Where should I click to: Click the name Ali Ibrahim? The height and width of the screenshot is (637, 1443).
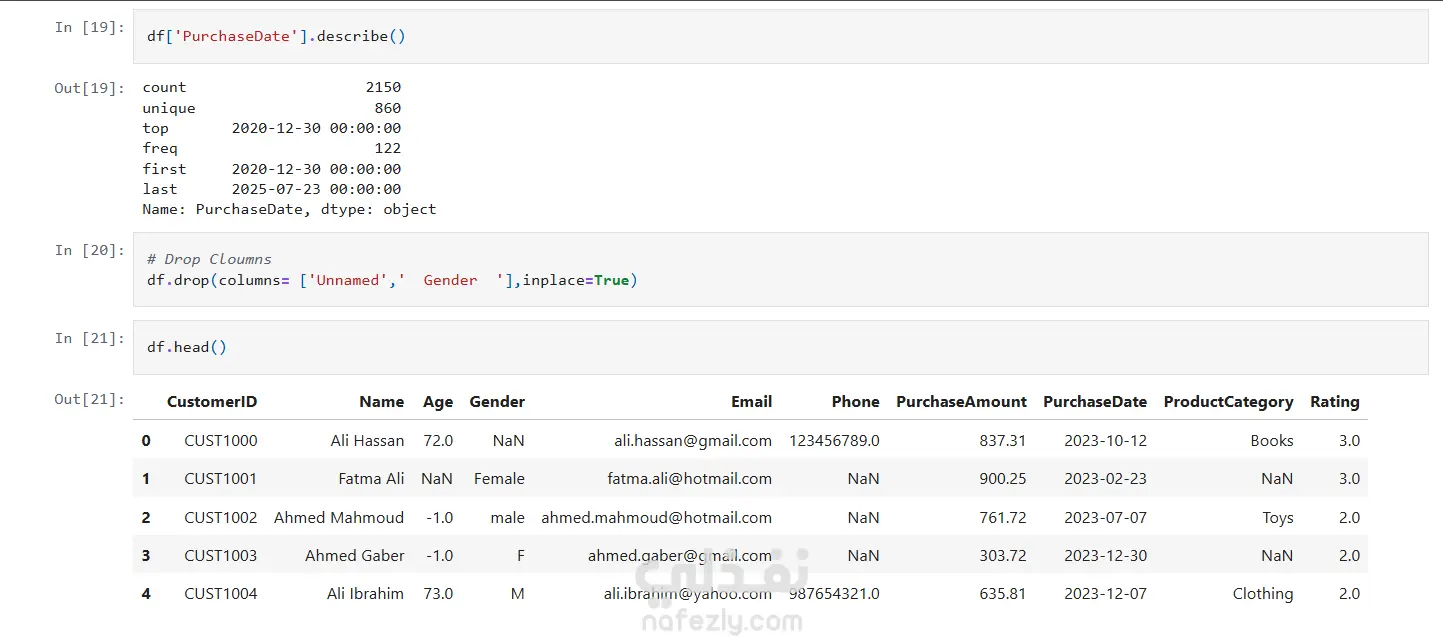pos(366,594)
